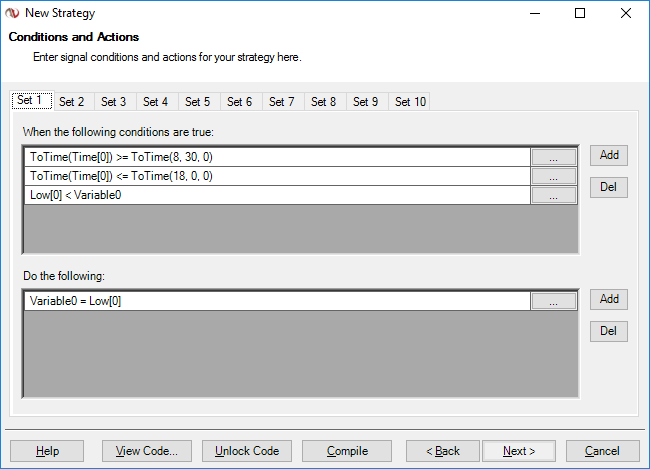Viewport: 650px width, 469px height.
Task: Click the NinjaTrader logo icon in title bar
Action: tap(12, 14)
